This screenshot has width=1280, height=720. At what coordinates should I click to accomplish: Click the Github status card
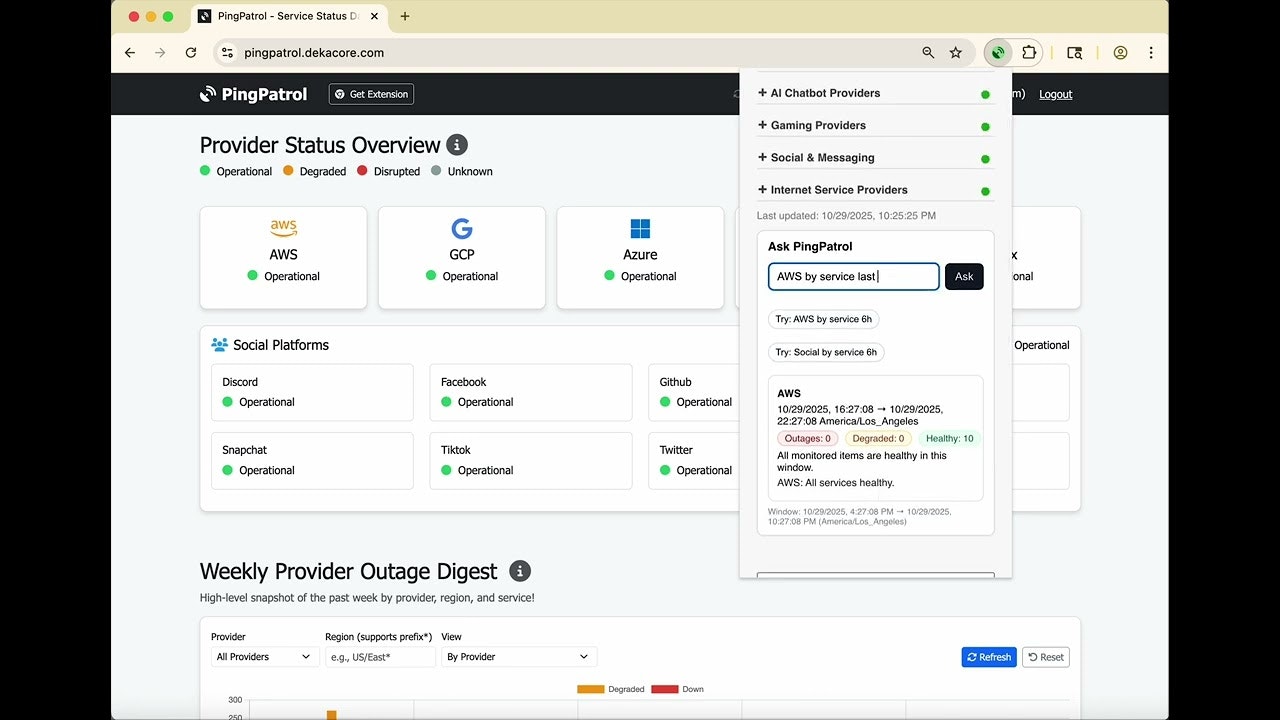(694, 392)
